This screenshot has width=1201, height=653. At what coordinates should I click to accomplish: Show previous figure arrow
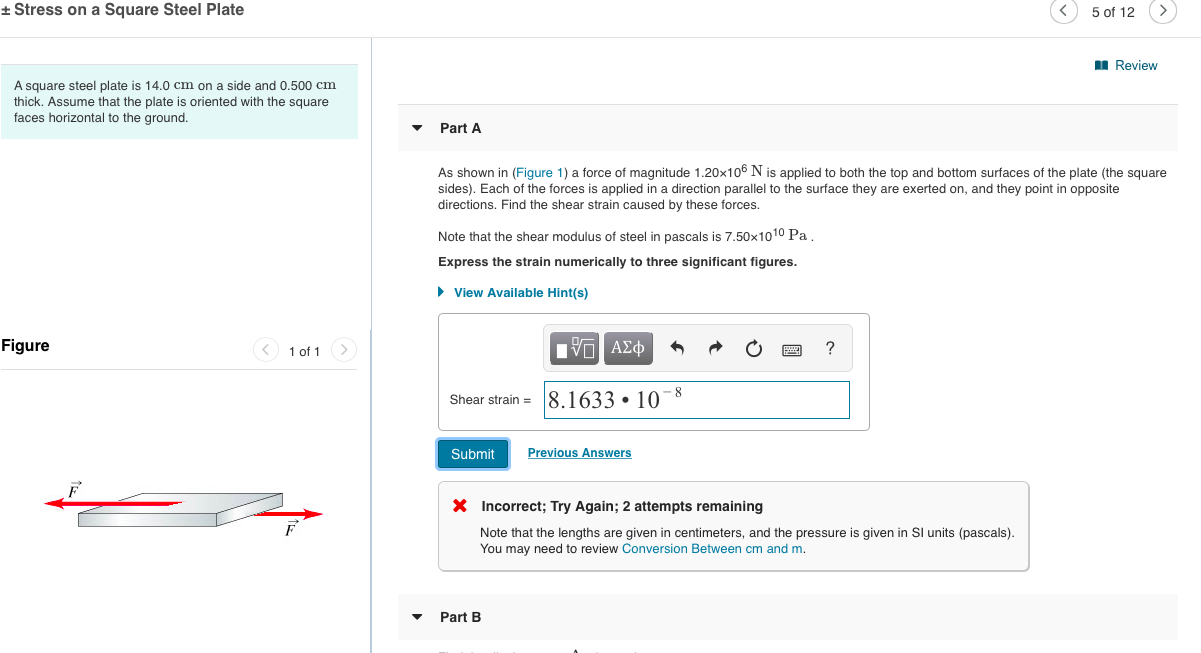point(266,350)
